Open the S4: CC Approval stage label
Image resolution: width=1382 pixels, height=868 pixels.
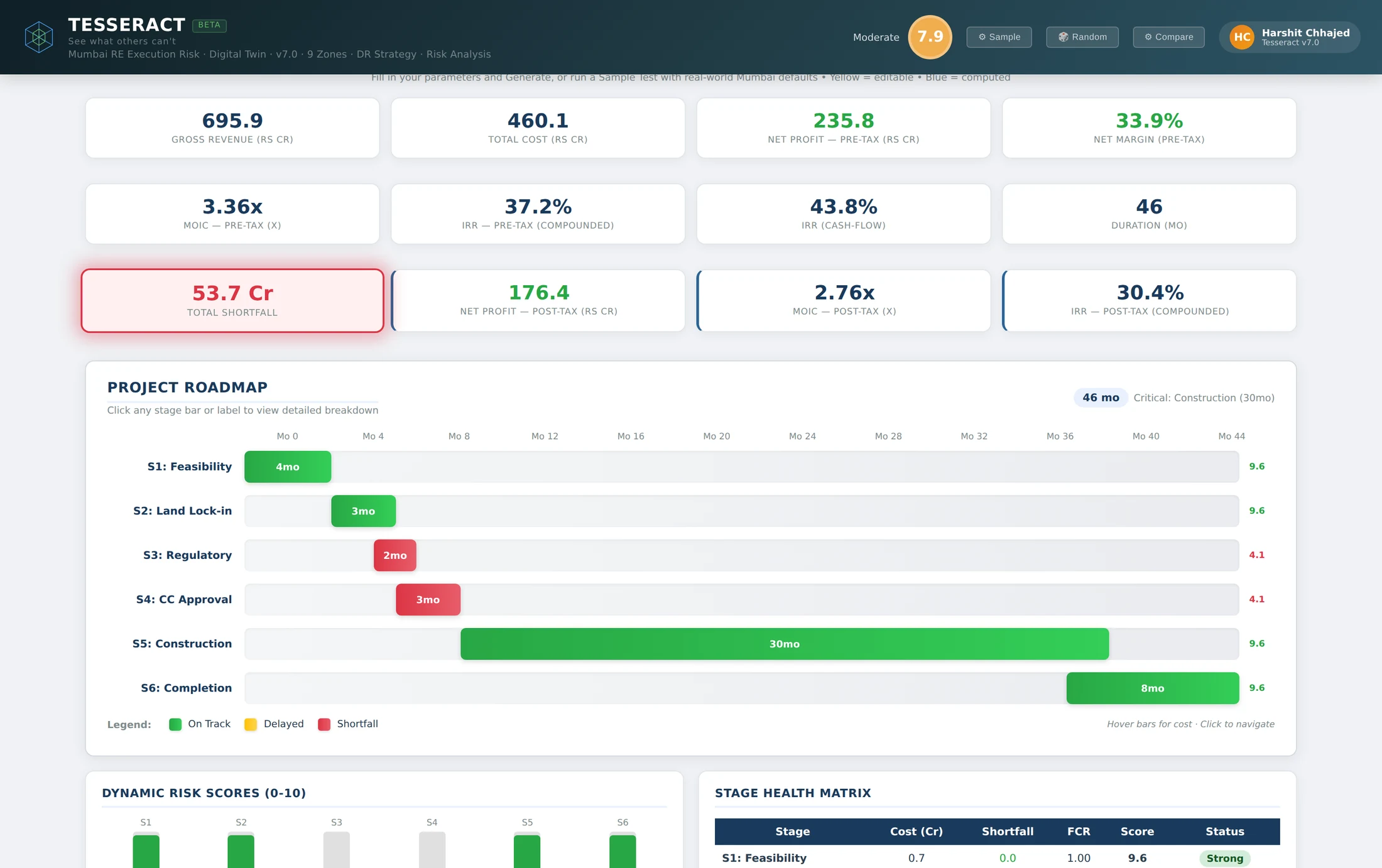[x=184, y=599]
